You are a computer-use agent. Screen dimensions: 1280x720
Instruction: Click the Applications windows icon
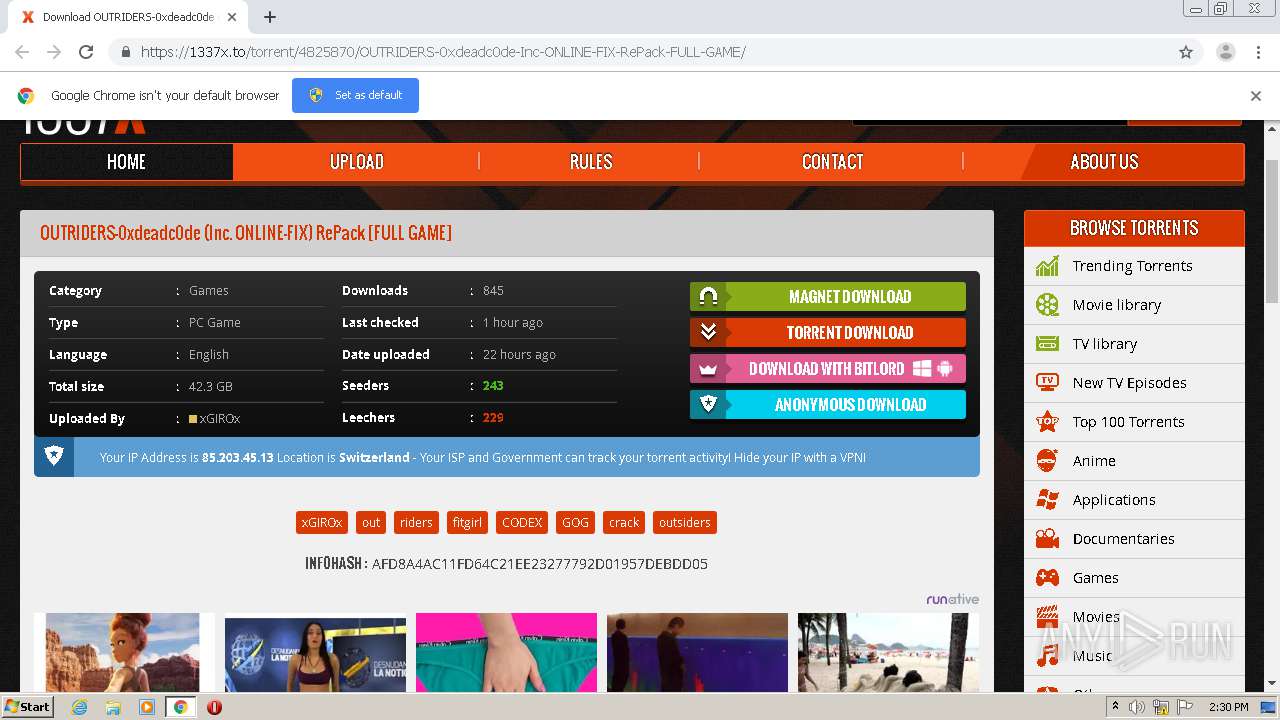[1047, 499]
